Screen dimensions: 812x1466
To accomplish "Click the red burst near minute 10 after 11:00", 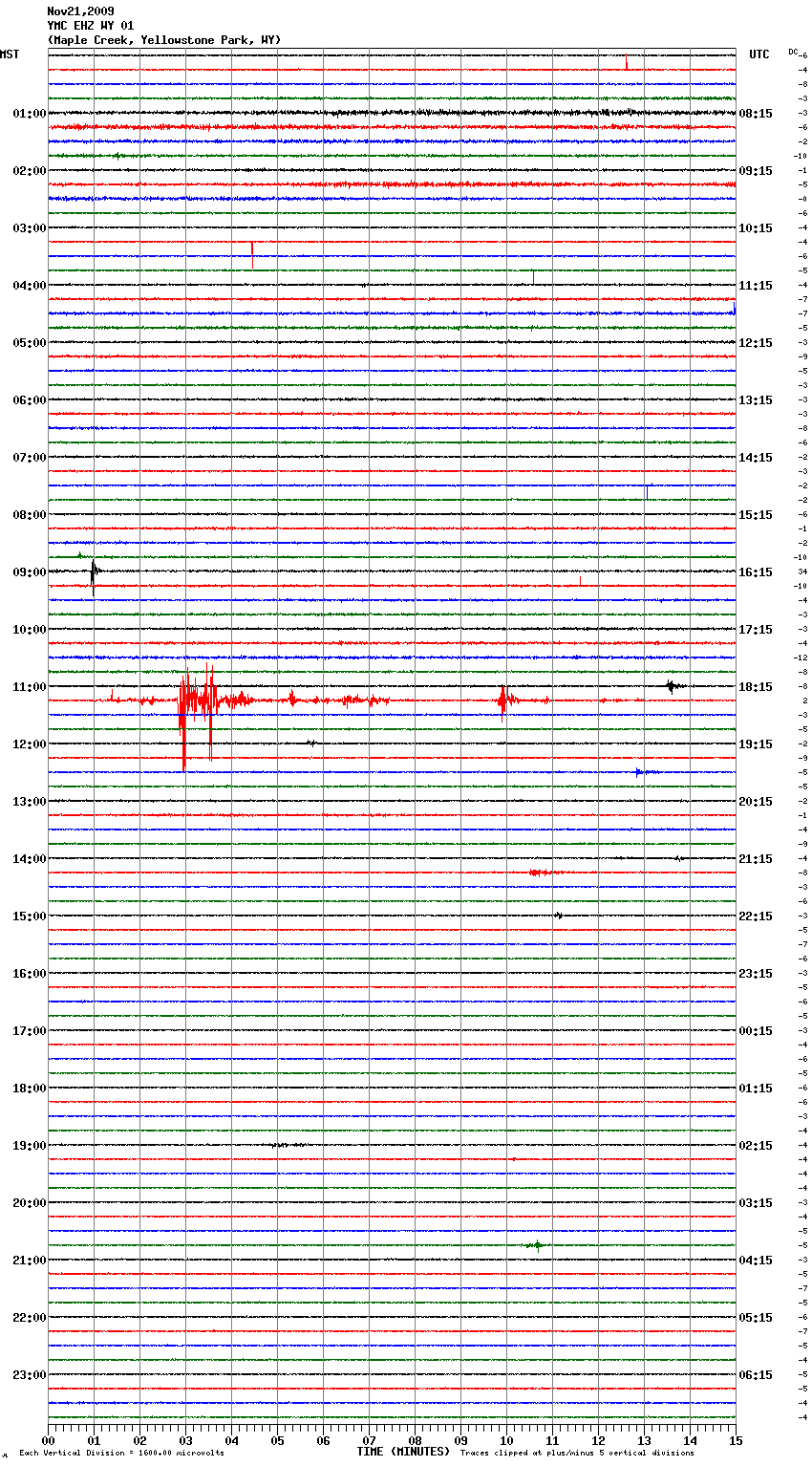I will pyautogui.click(x=504, y=701).
